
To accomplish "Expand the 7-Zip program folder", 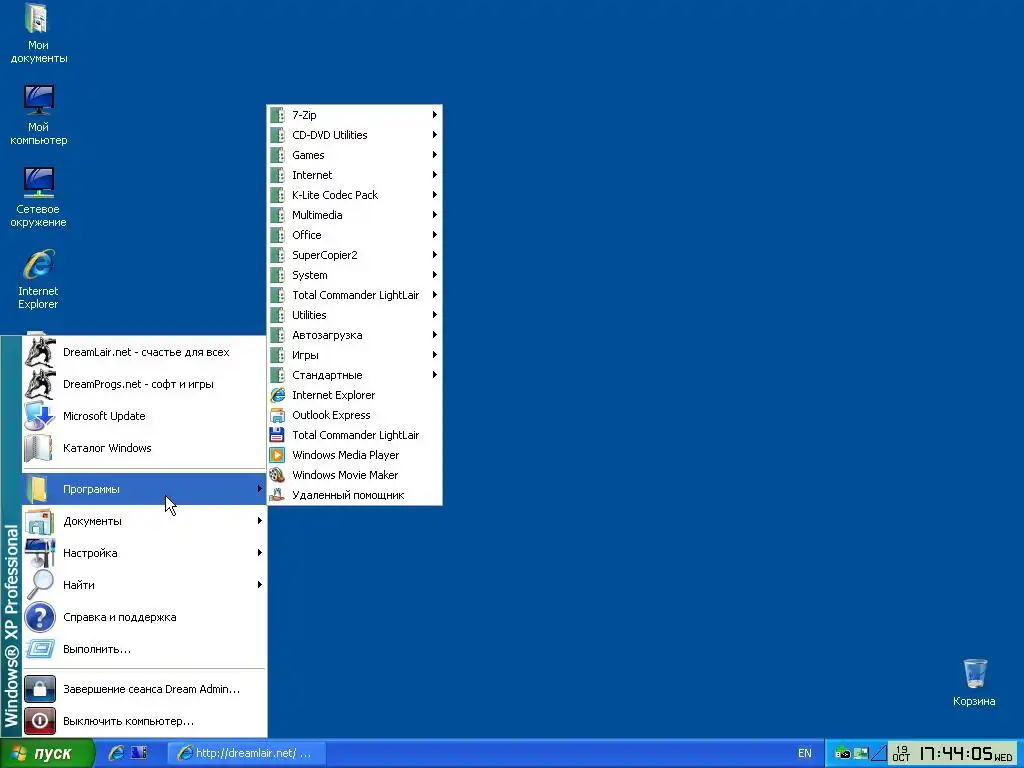I will click(x=355, y=115).
